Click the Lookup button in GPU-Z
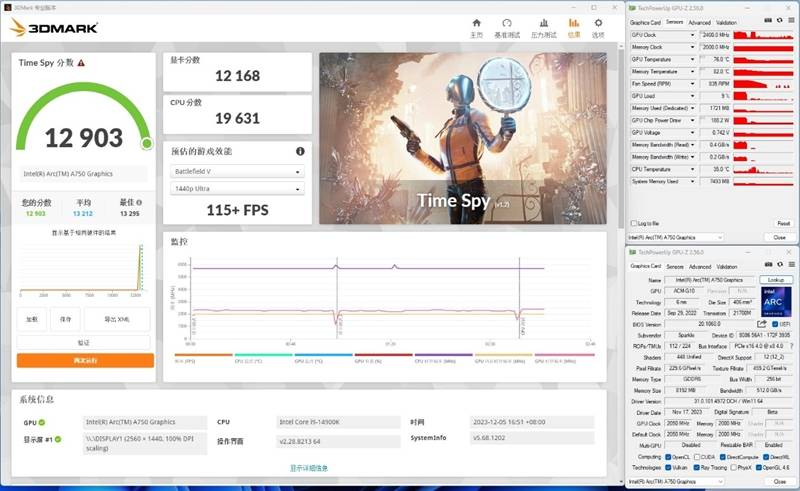The image size is (800, 491). [x=774, y=280]
